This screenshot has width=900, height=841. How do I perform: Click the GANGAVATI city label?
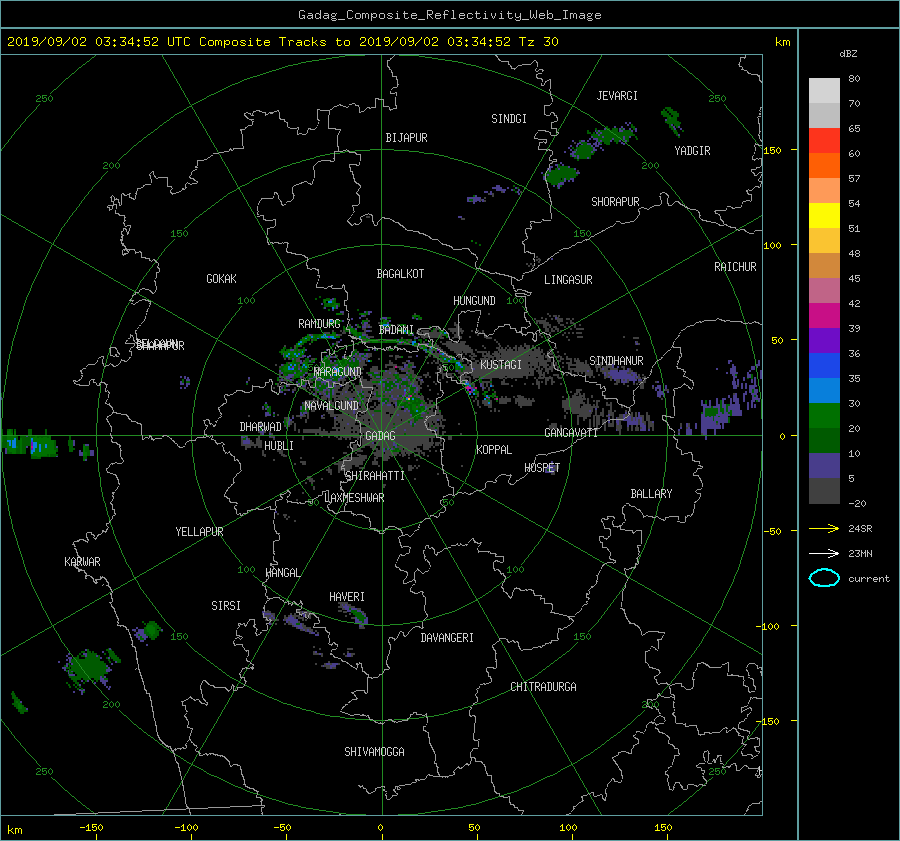point(571,433)
